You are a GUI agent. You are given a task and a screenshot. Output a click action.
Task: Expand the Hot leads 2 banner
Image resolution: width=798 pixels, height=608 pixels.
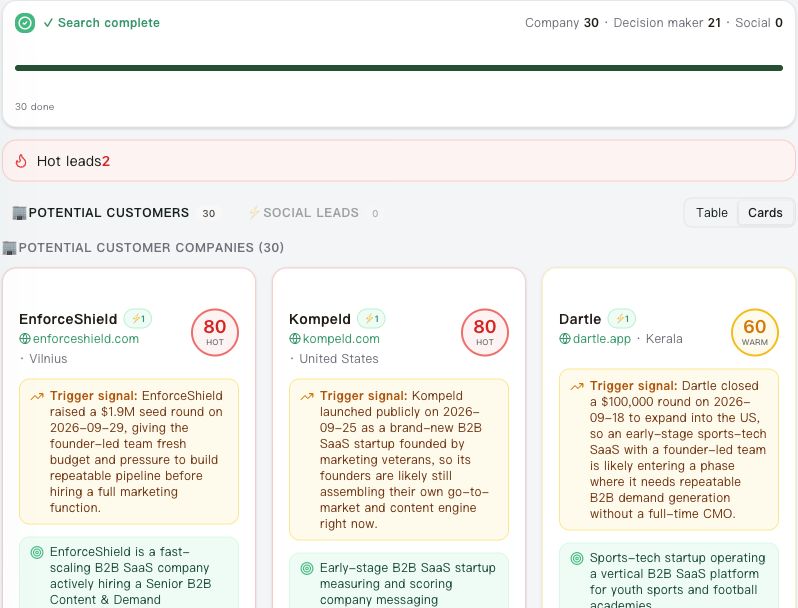tap(399, 161)
